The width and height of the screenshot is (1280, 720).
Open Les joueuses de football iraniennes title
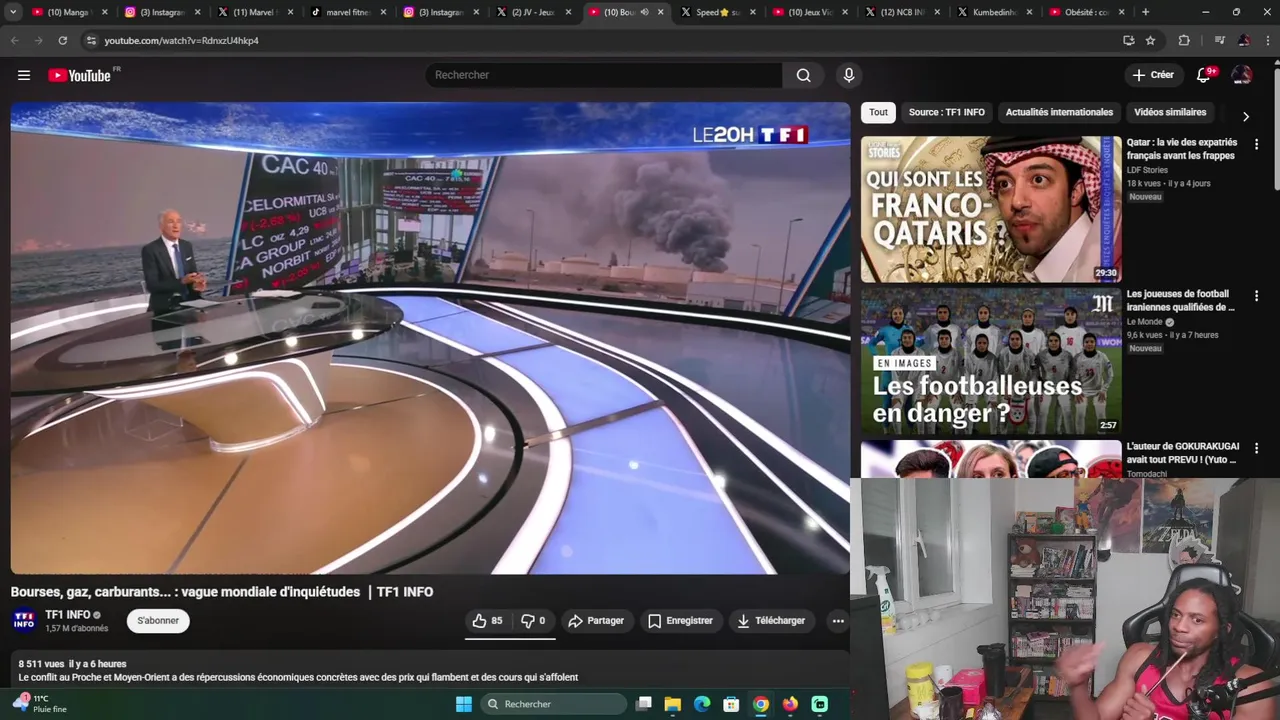point(1181,301)
